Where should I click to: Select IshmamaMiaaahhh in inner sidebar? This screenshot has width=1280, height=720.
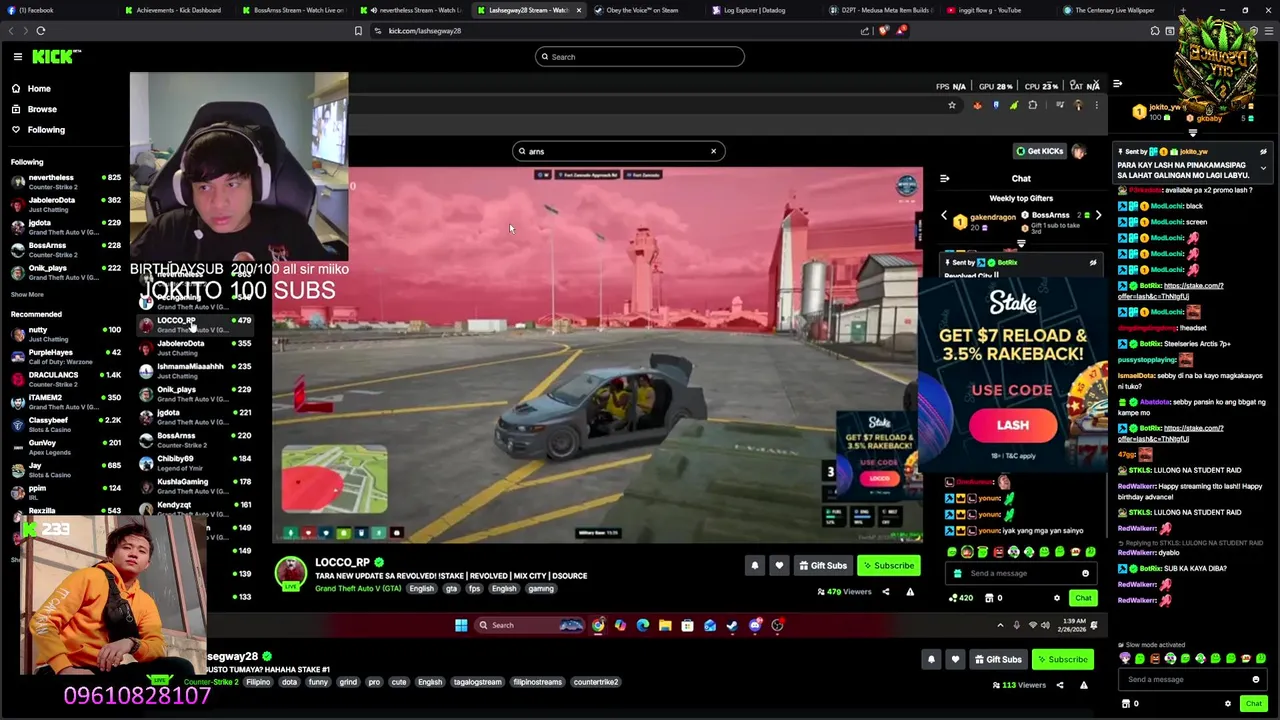195,370
